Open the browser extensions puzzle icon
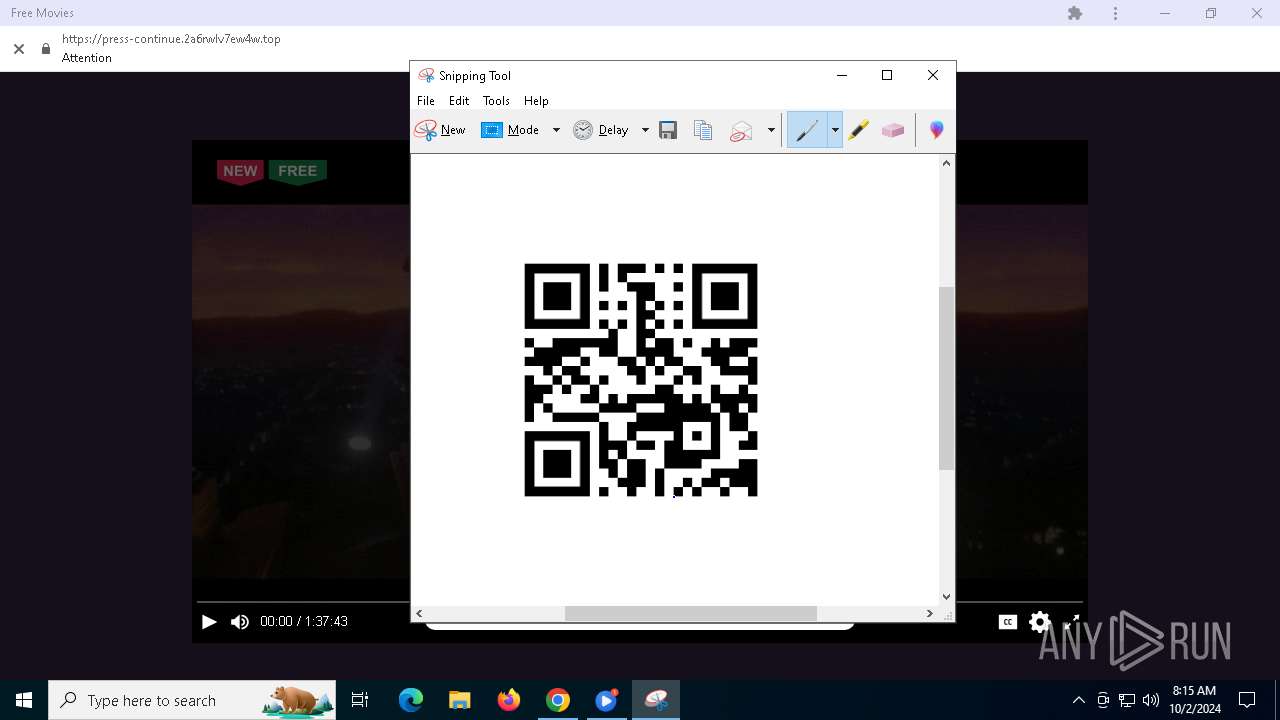The height and width of the screenshot is (720, 1280). (x=1075, y=13)
